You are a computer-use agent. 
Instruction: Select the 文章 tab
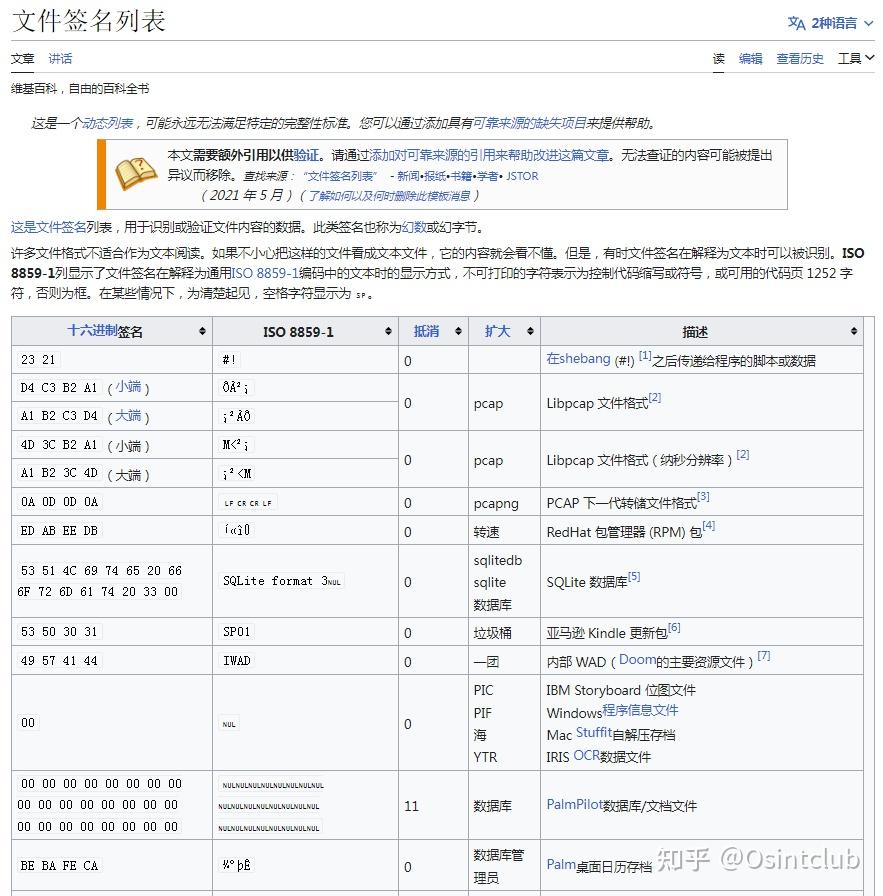point(22,59)
